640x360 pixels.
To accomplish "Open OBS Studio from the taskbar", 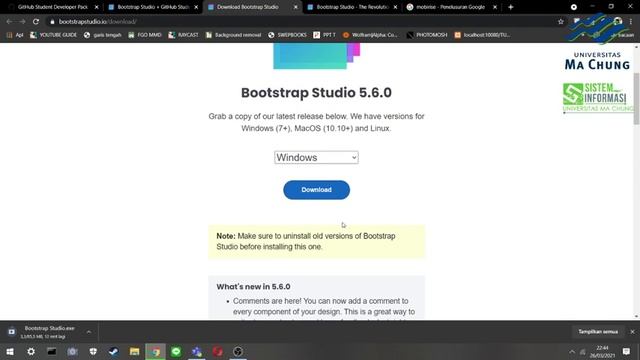I will click(x=238, y=351).
